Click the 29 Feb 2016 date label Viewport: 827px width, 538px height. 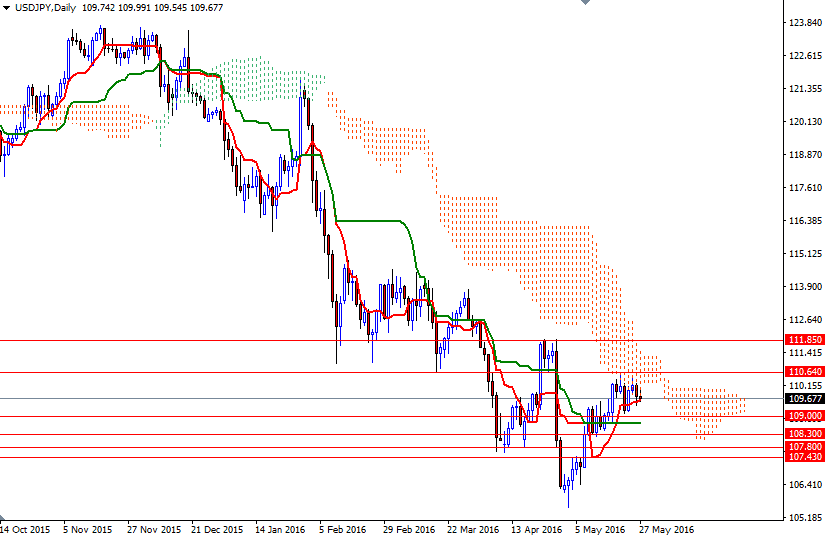point(409,530)
